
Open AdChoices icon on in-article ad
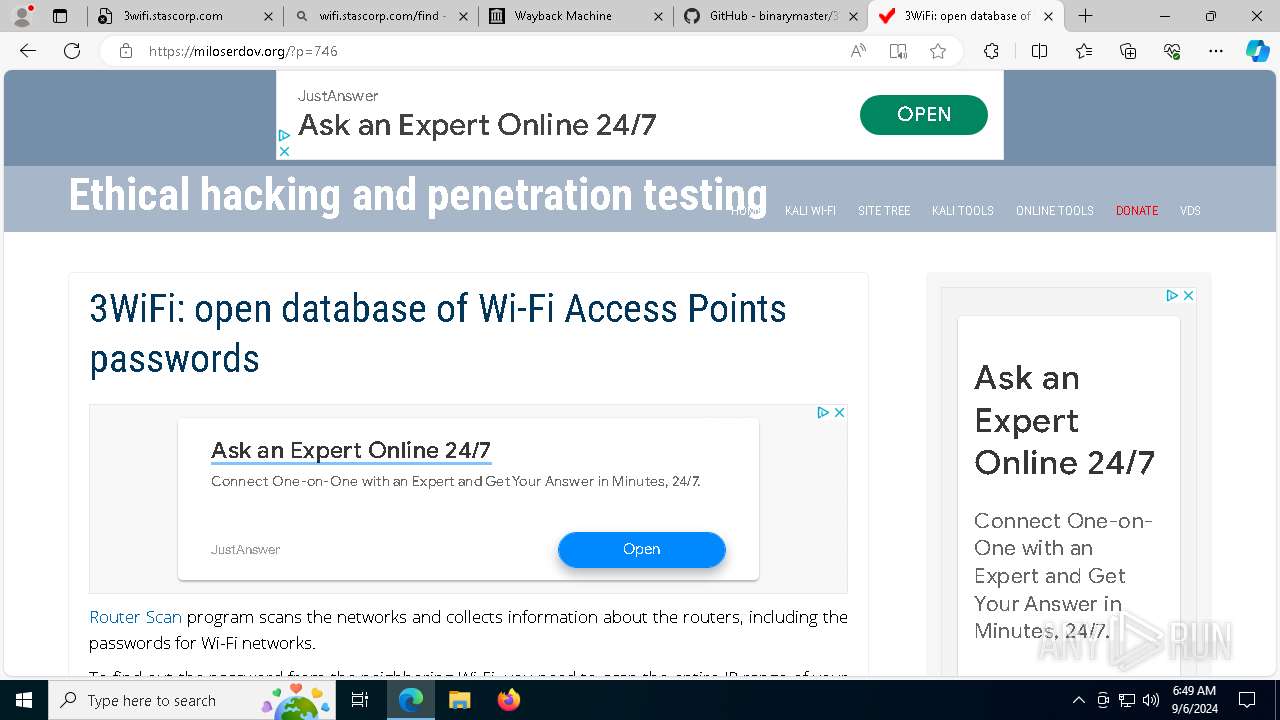click(x=823, y=412)
